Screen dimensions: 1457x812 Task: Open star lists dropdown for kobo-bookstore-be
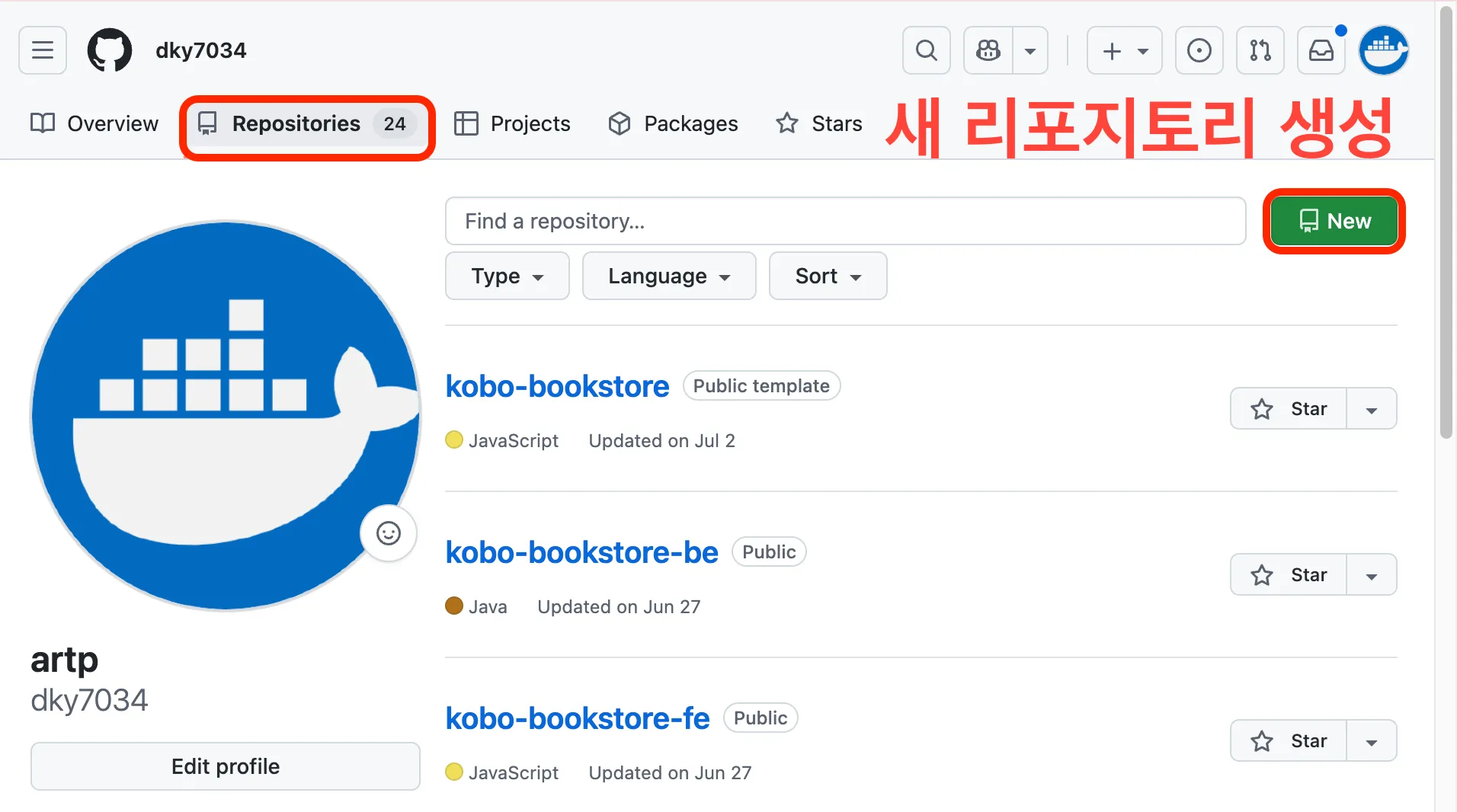[1372, 575]
